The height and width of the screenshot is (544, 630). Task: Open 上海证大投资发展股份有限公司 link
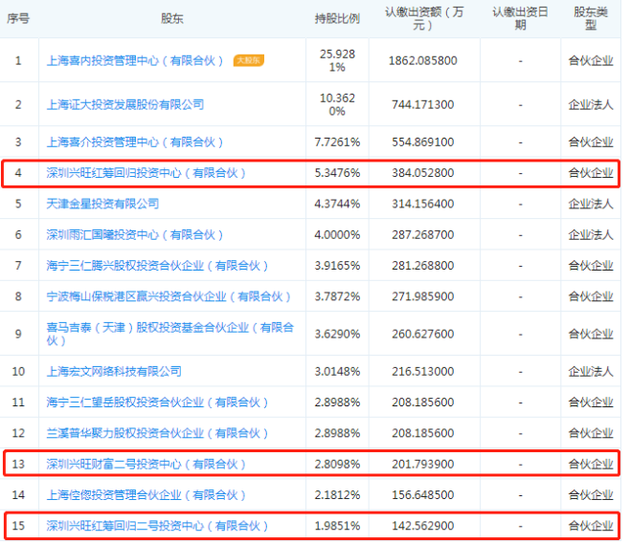tap(125, 104)
